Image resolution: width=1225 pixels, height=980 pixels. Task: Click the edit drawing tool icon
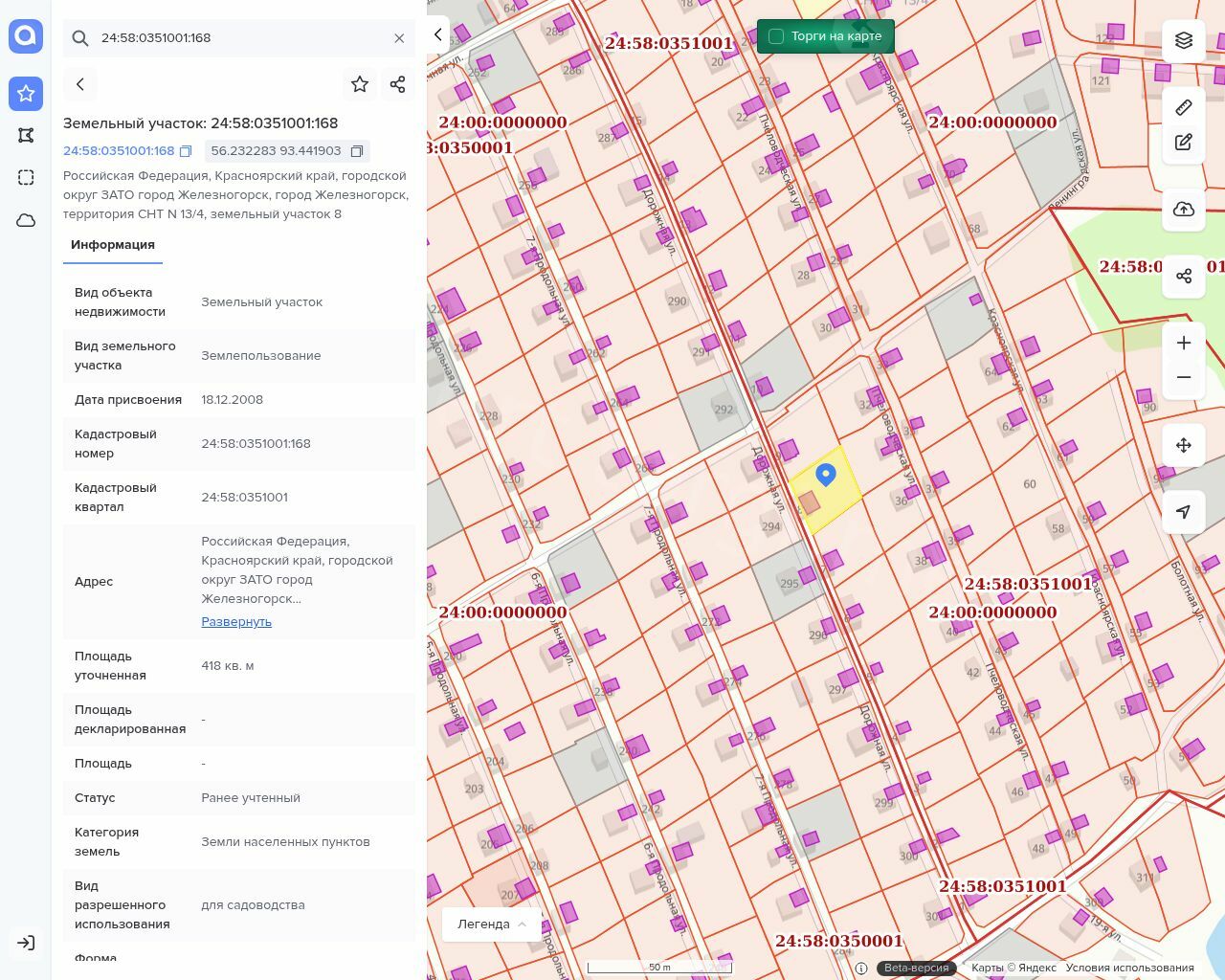(x=1184, y=143)
